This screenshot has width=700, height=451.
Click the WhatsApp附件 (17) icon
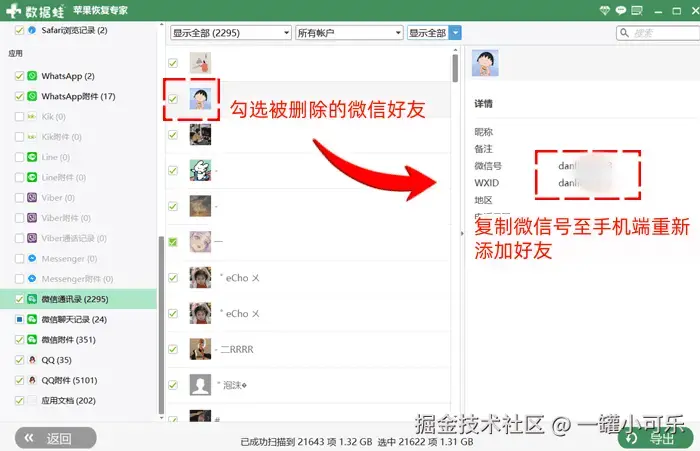click(x=32, y=96)
